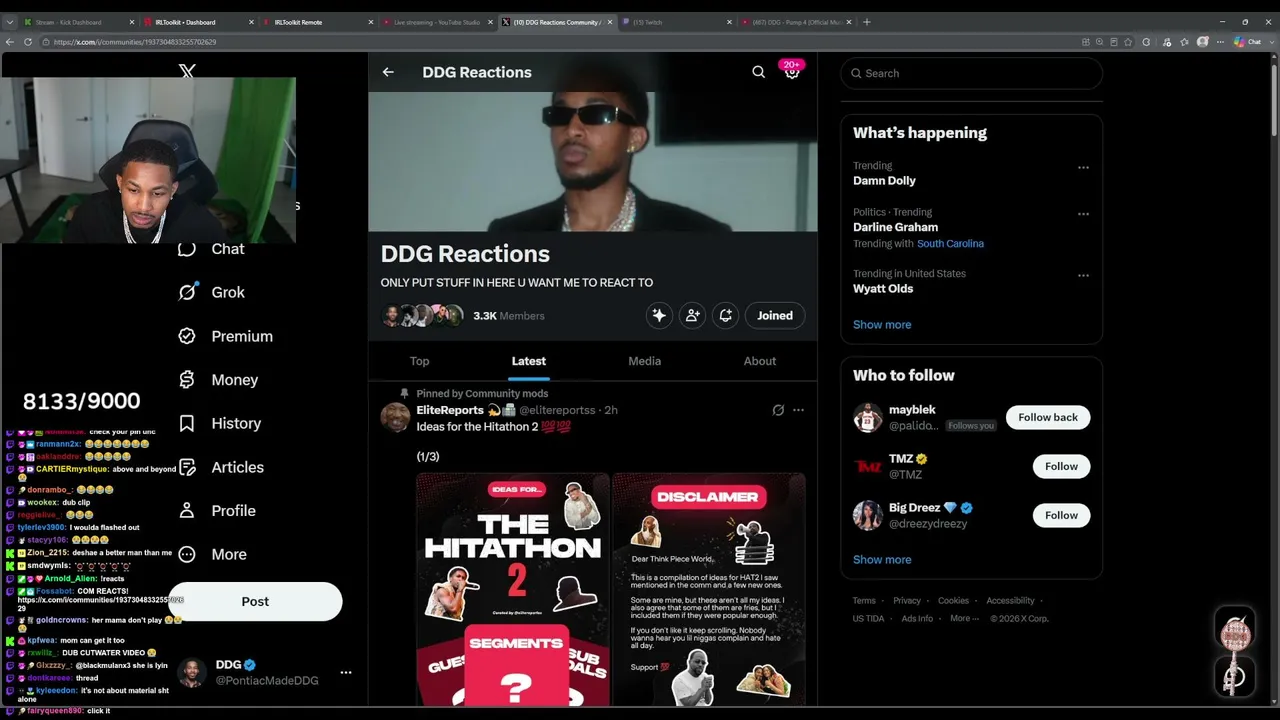
Task: Open the About tab
Action: click(760, 361)
